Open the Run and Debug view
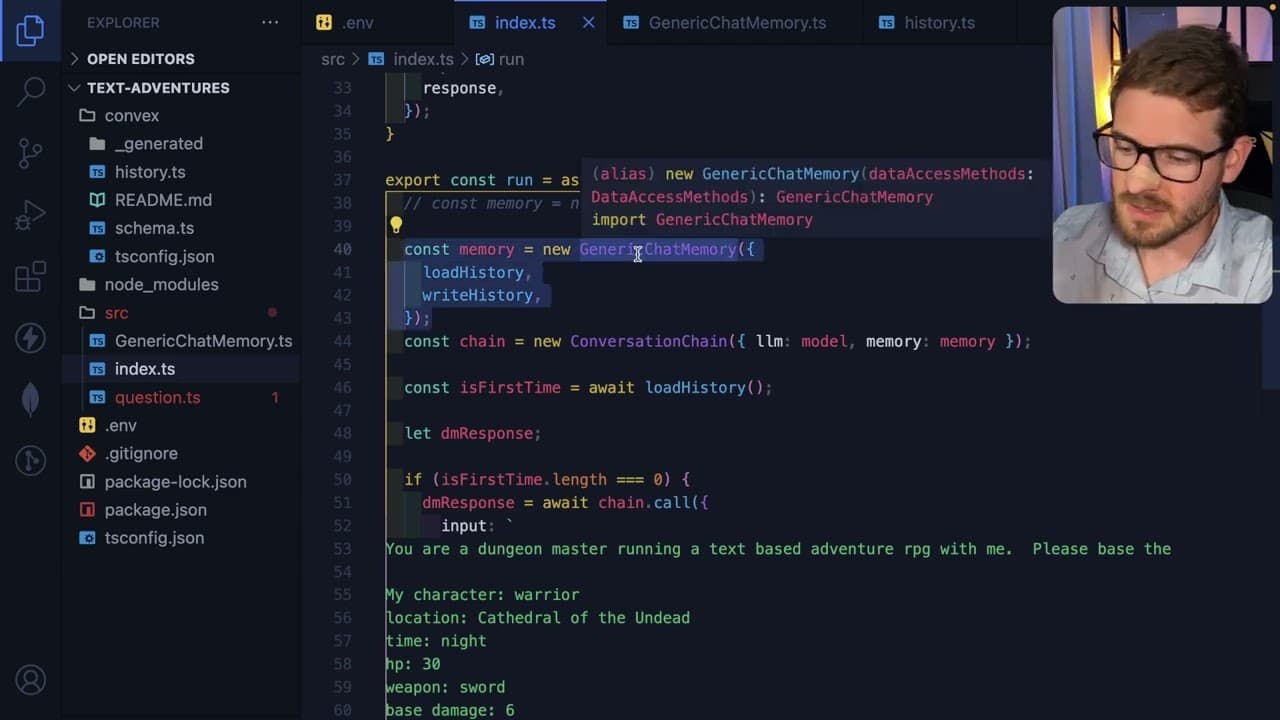1280x720 pixels. (30, 214)
